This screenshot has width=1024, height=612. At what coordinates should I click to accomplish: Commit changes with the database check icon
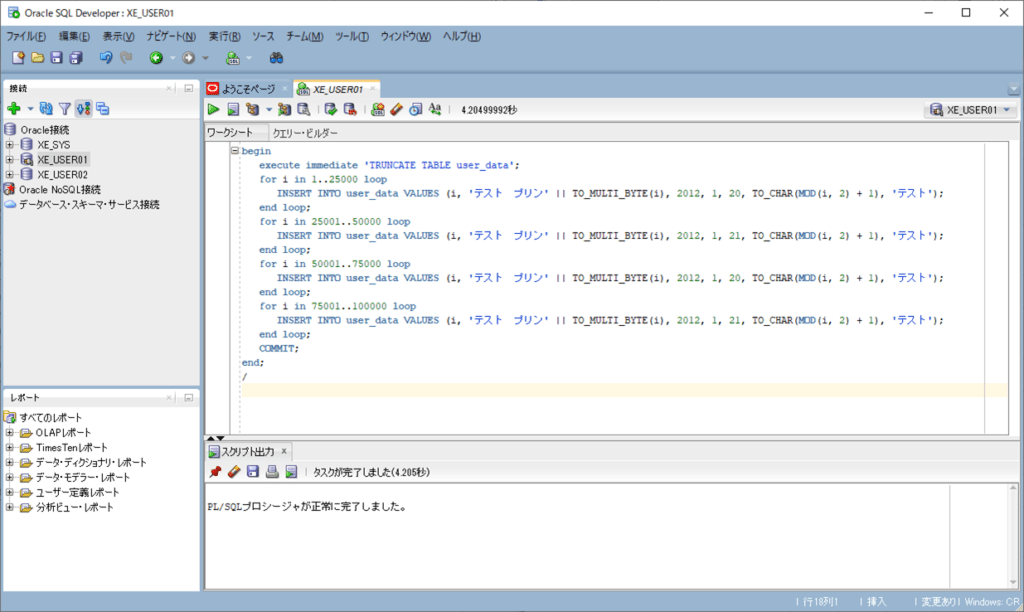coord(330,110)
